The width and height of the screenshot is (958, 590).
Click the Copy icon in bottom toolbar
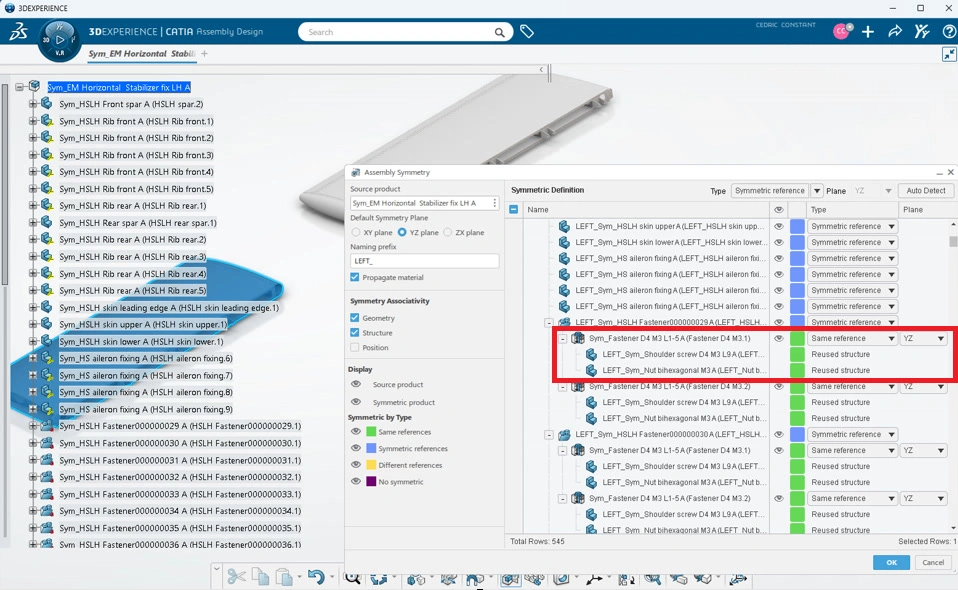[260, 577]
